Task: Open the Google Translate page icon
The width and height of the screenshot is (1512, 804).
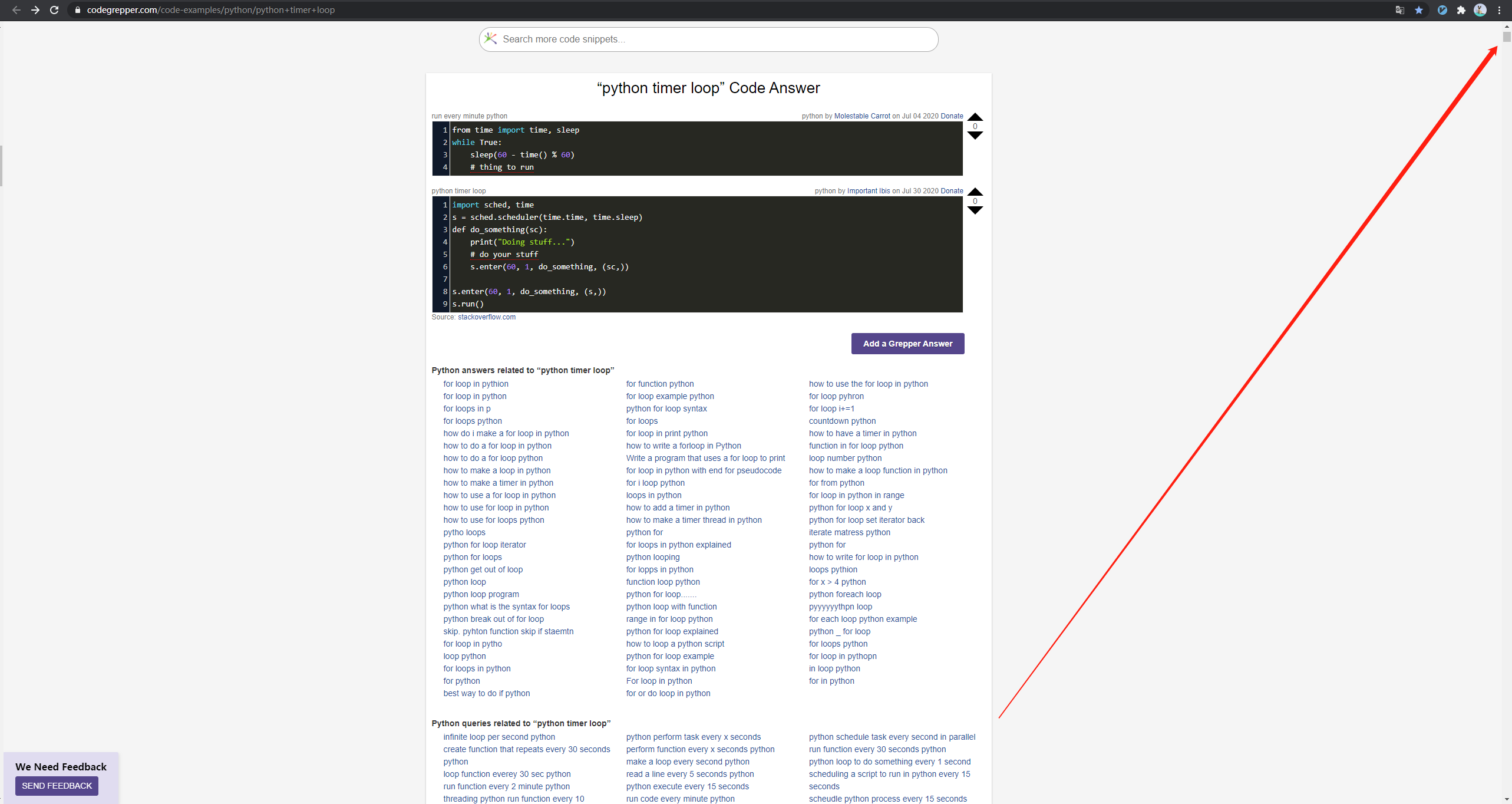Action: click(x=1400, y=10)
